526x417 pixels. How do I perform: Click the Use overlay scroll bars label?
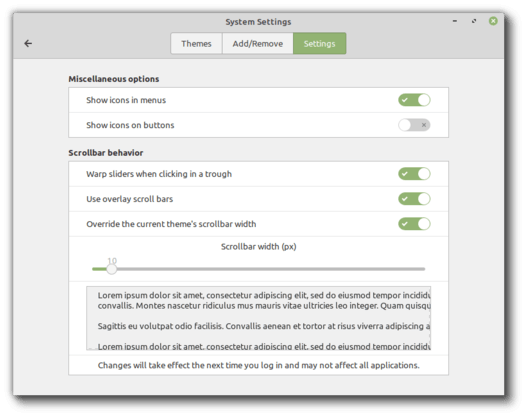click(x=129, y=199)
